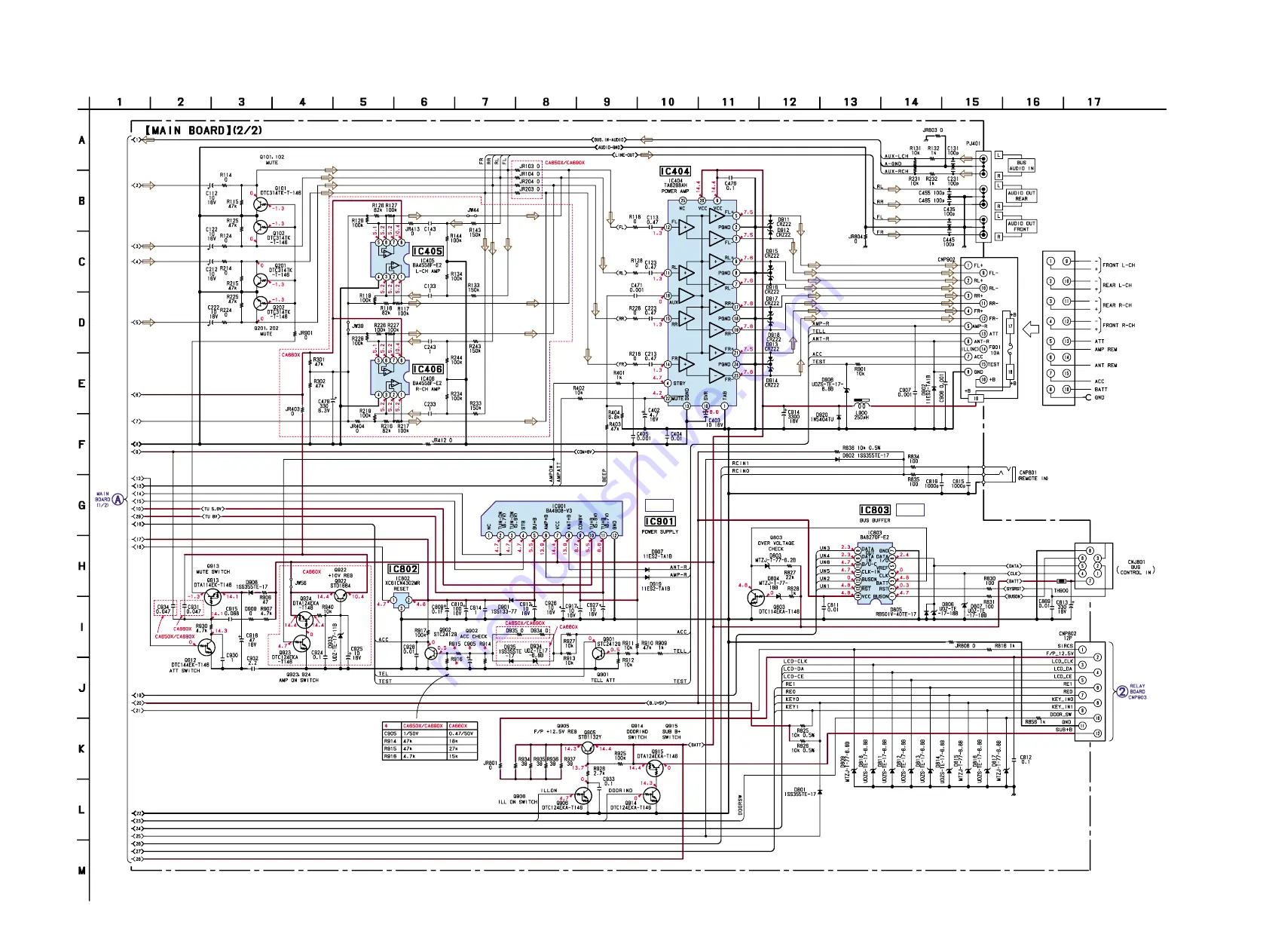Click the BUS.IN-AUDIO signal label at the top

click(609, 139)
